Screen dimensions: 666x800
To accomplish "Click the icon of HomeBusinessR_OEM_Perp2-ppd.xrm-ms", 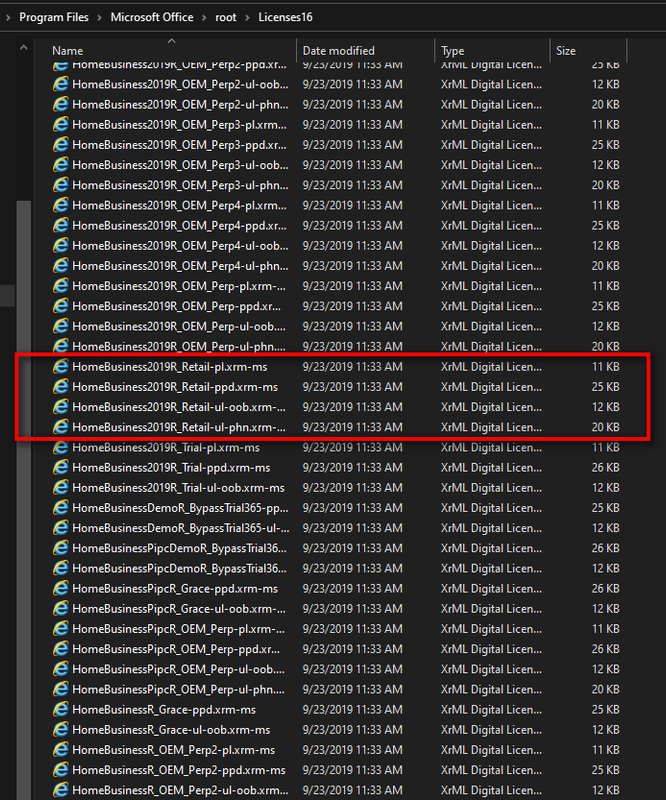I will pos(61,770).
